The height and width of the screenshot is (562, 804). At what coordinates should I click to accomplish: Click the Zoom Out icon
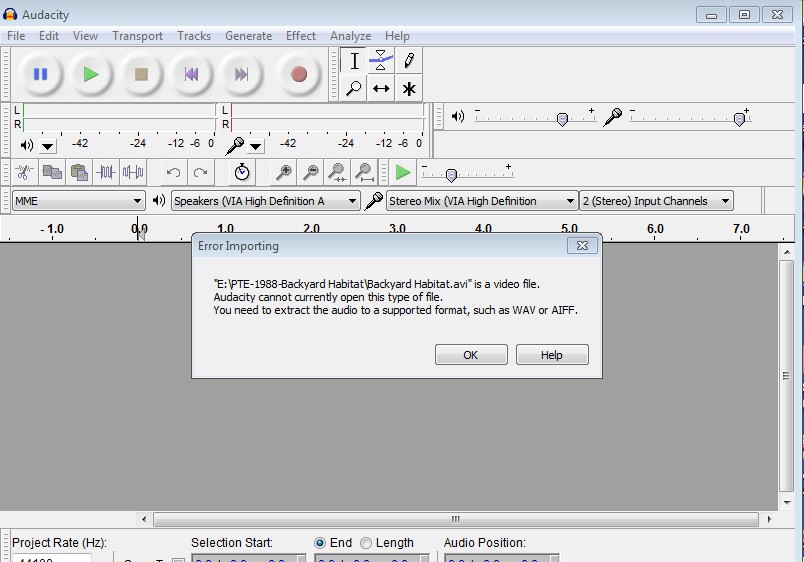tap(311, 172)
